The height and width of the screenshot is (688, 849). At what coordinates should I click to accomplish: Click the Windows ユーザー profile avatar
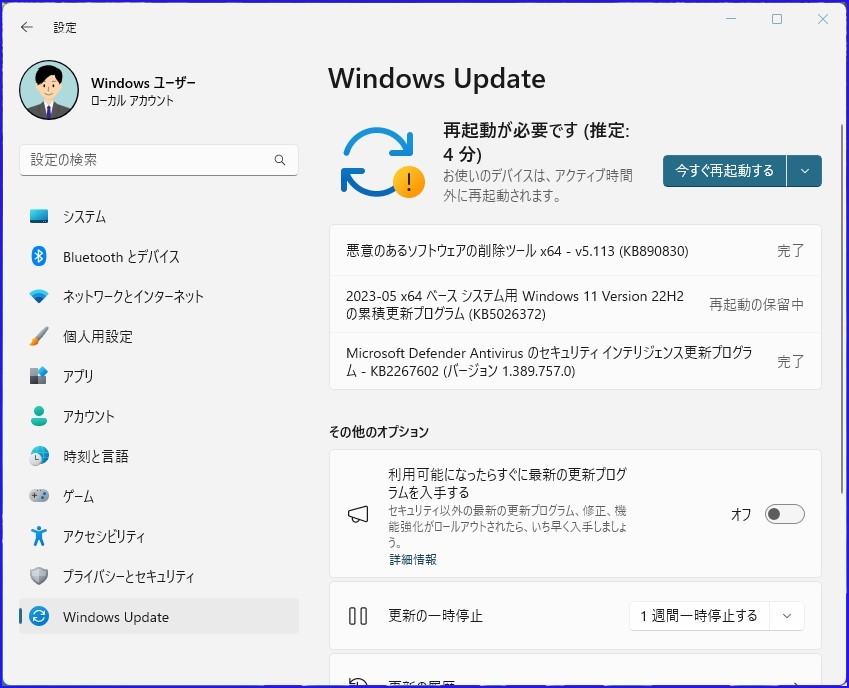coord(49,90)
